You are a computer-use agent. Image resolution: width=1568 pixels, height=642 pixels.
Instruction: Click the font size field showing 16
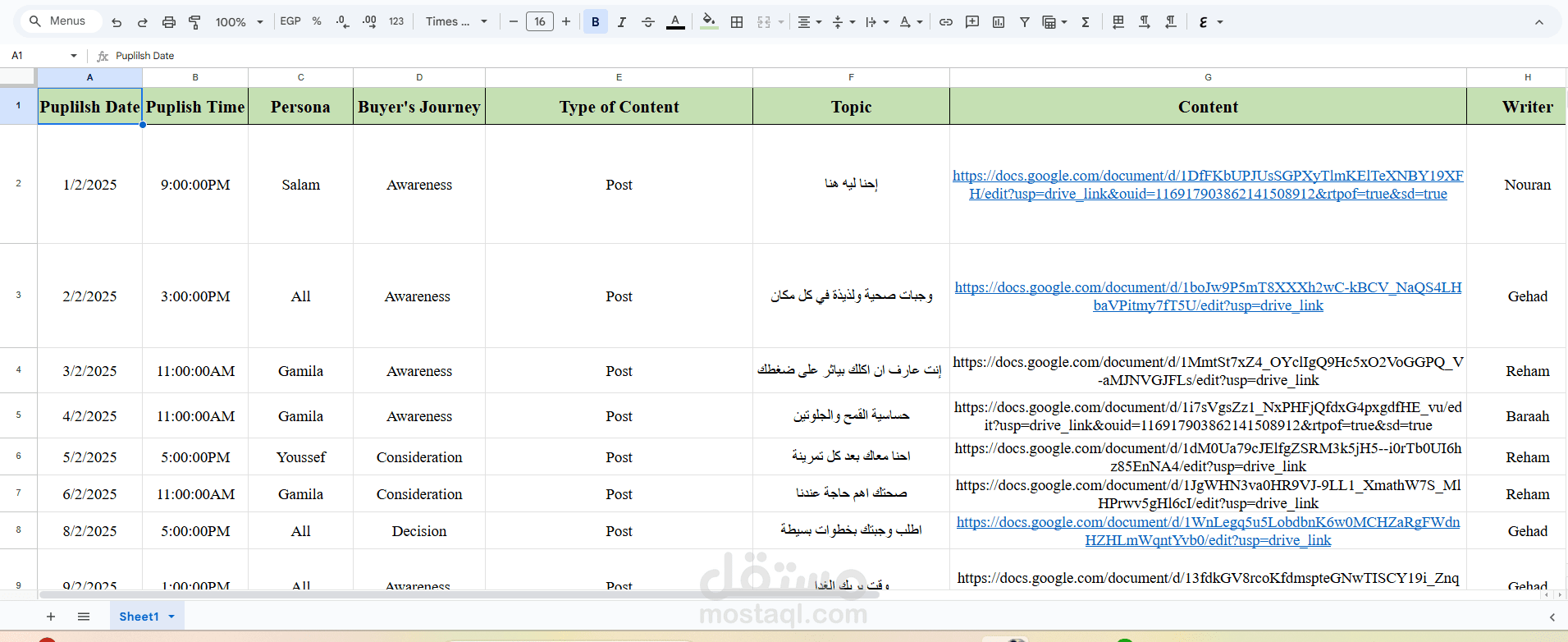(x=540, y=21)
